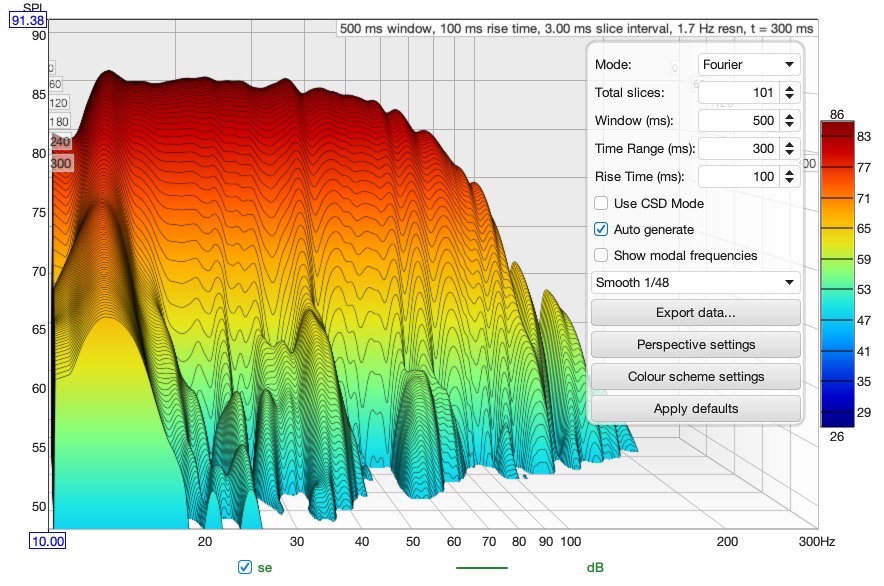884x586 pixels.
Task: Click the SPL colour scale bar
Action: pyautogui.click(x=837, y=274)
